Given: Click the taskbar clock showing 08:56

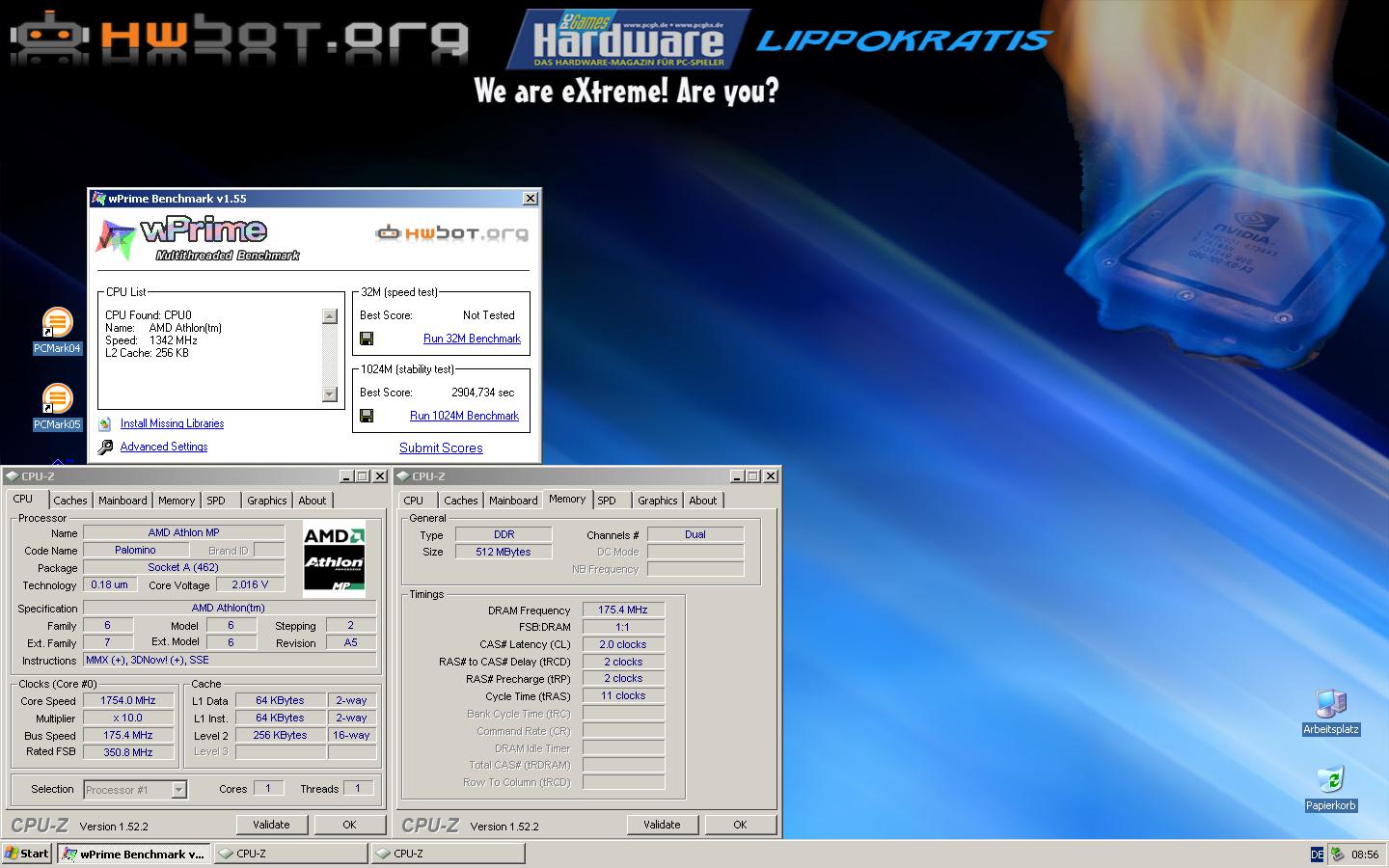Looking at the screenshot, I should pyautogui.click(x=1365, y=854).
